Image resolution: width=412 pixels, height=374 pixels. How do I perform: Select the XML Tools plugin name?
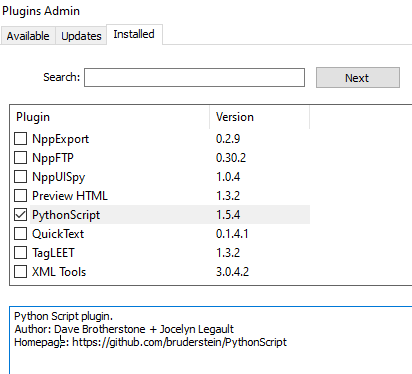tap(59, 272)
